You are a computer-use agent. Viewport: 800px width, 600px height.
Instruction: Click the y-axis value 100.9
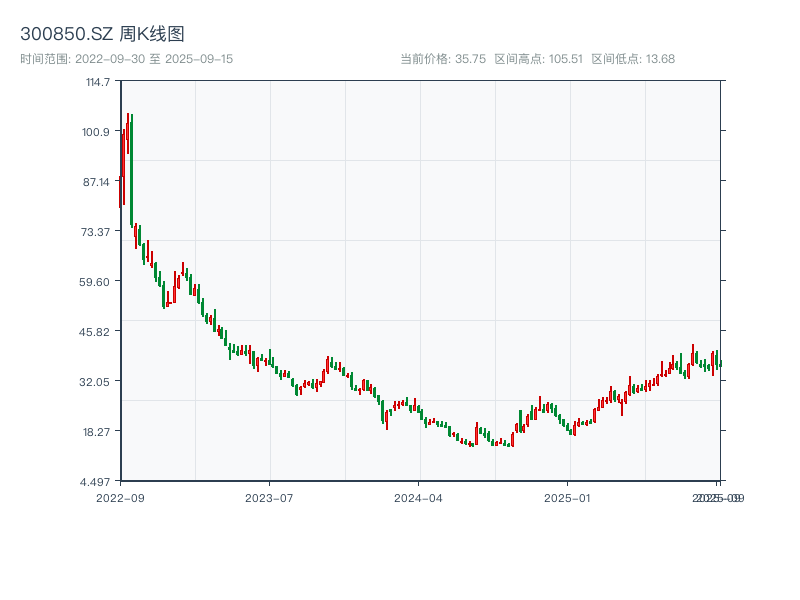click(x=96, y=132)
